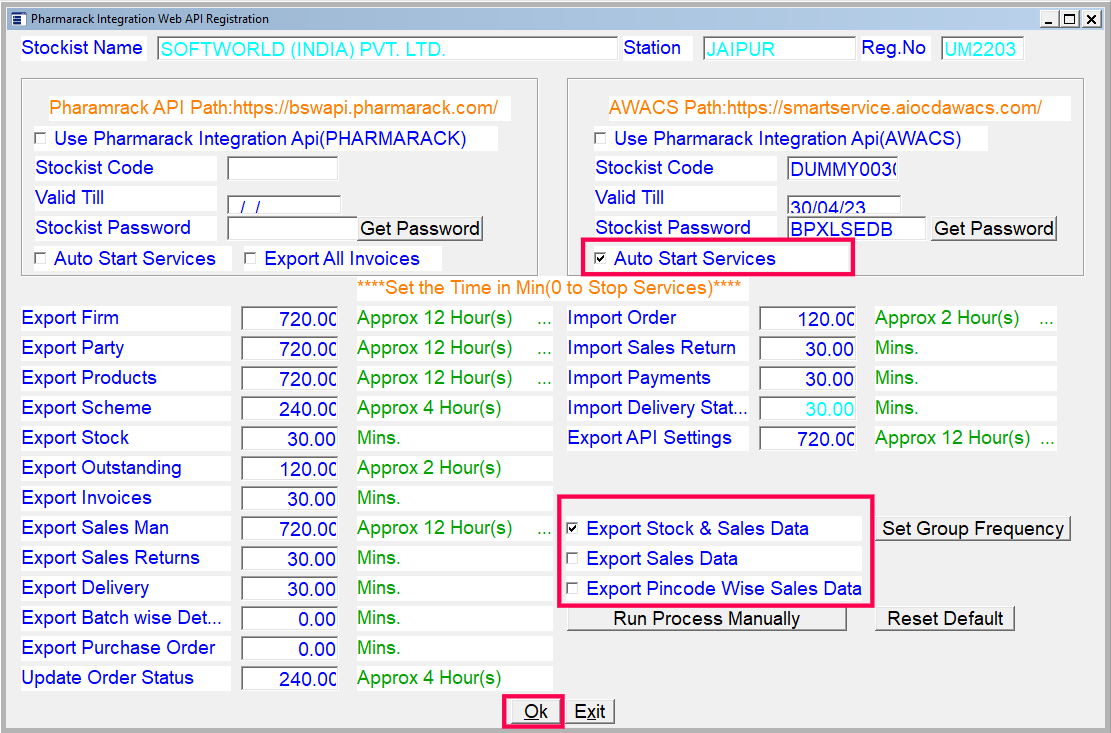
Task: Enable Use Pharmarack Integration Api(AWACS) checkbox
Action: 600,138
